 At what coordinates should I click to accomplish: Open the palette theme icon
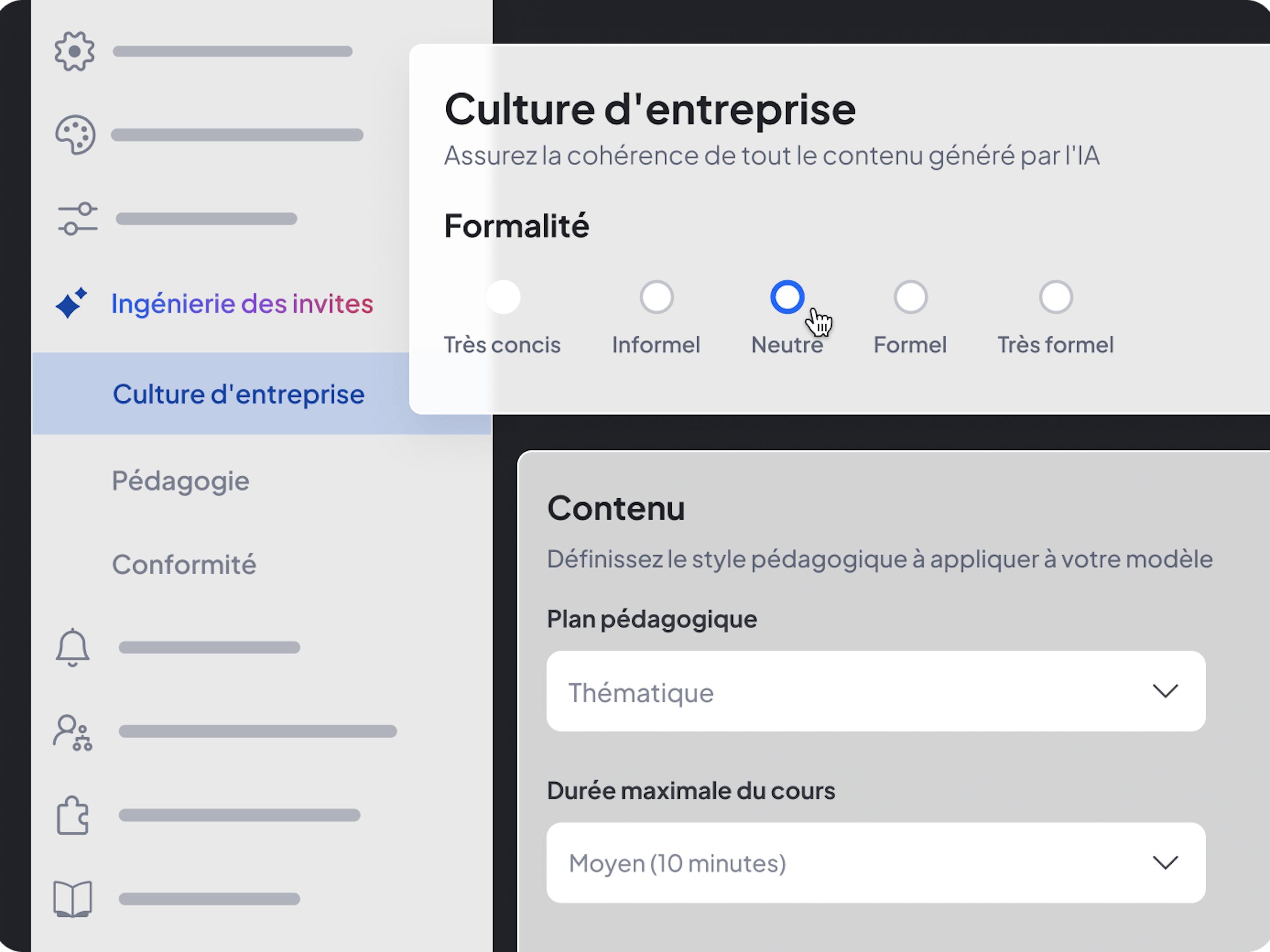point(74,136)
